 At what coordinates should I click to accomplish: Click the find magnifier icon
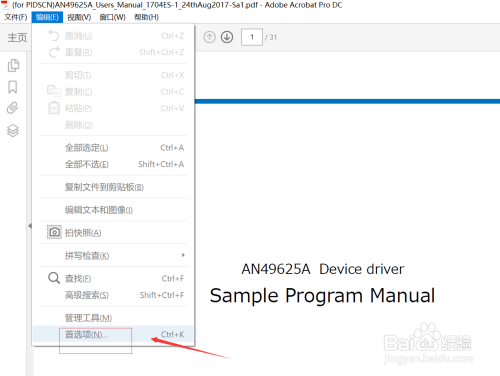coord(54,278)
